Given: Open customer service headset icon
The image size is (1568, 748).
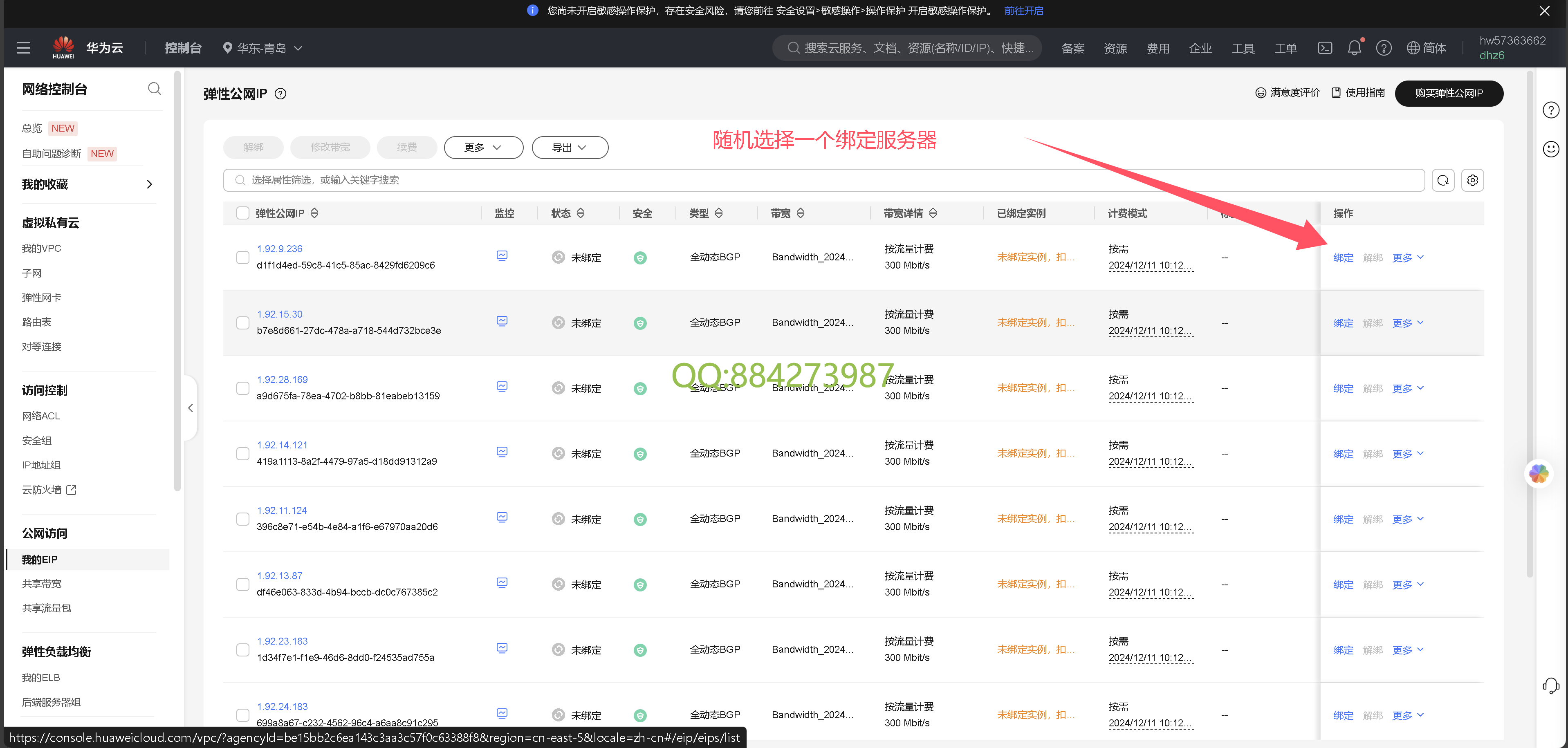Looking at the screenshot, I should pyautogui.click(x=1550, y=686).
